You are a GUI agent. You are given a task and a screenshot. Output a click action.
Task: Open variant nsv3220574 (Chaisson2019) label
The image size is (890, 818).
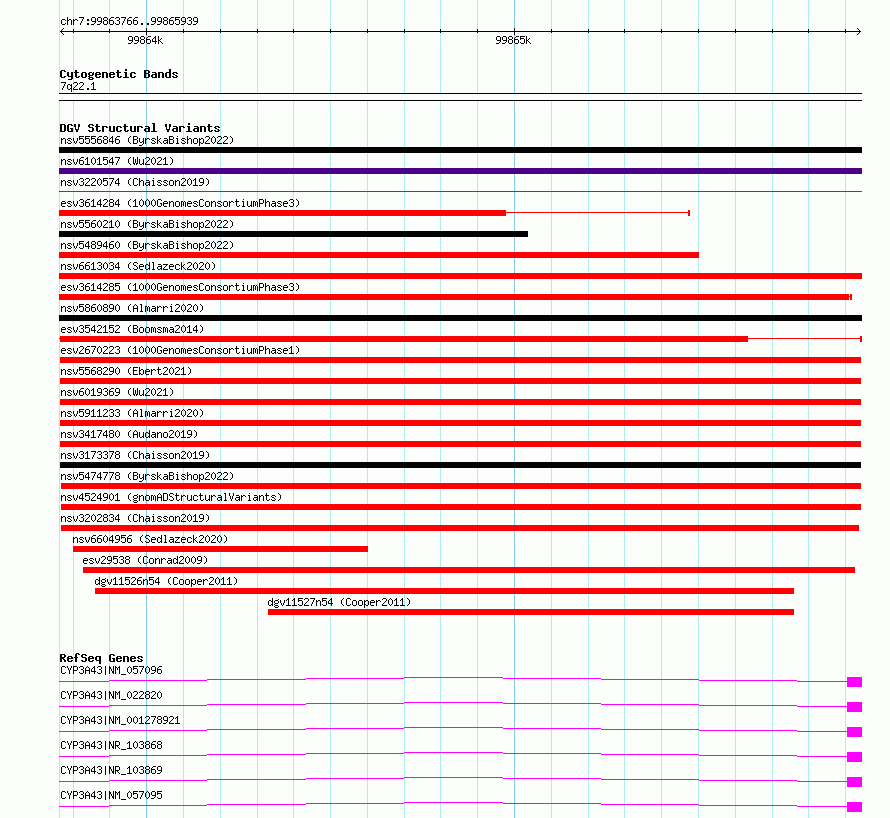pos(135,182)
